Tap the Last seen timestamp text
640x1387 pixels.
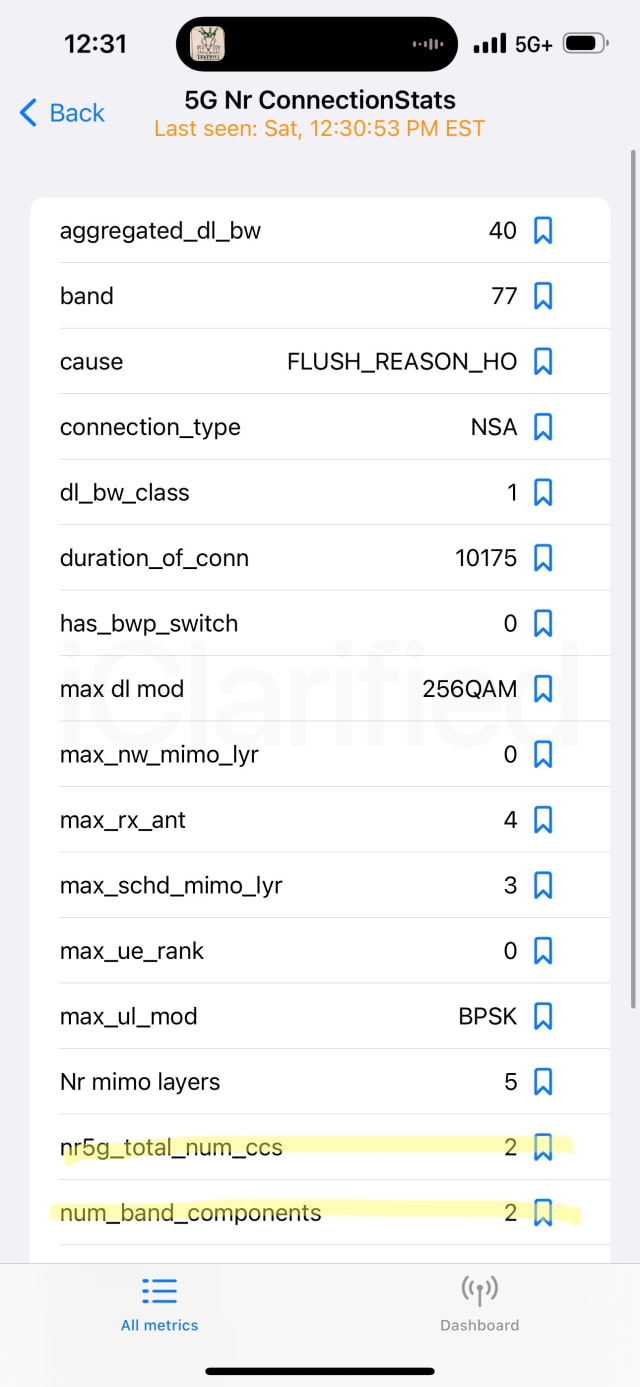pyautogui.click(x=319, y=129)
